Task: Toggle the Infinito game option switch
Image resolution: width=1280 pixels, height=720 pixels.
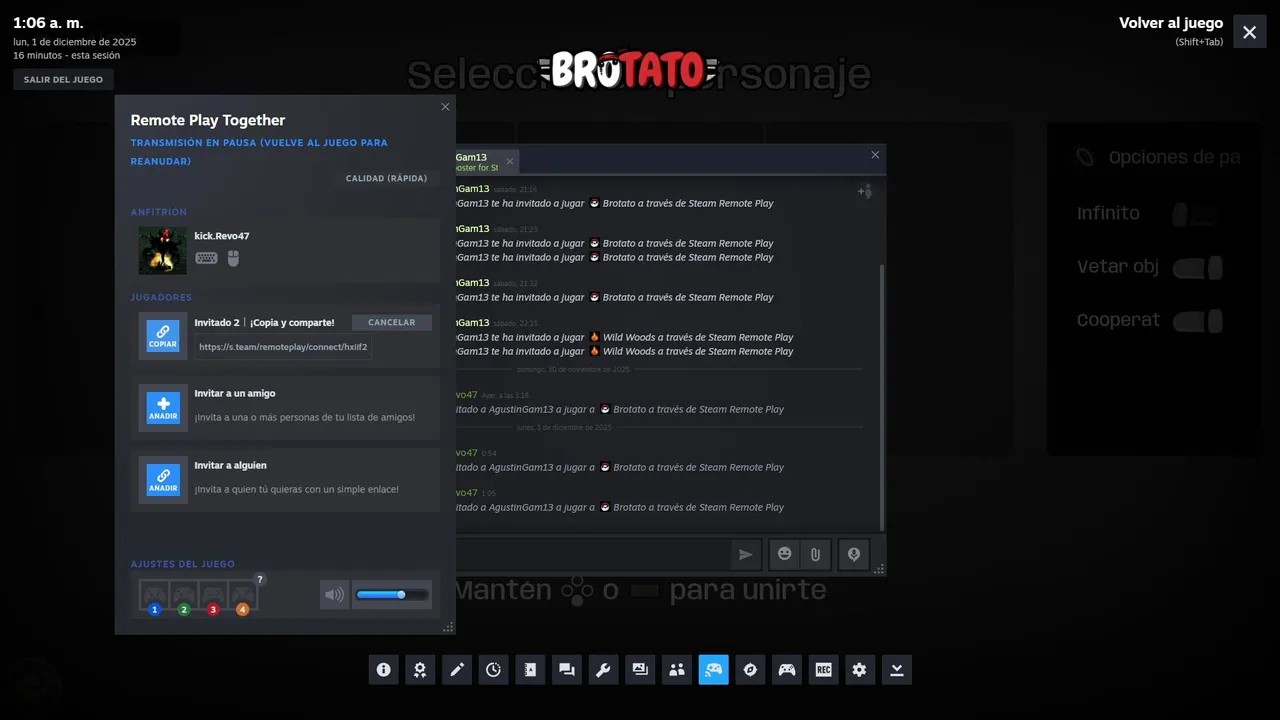Action: [x=1196, y=213]
